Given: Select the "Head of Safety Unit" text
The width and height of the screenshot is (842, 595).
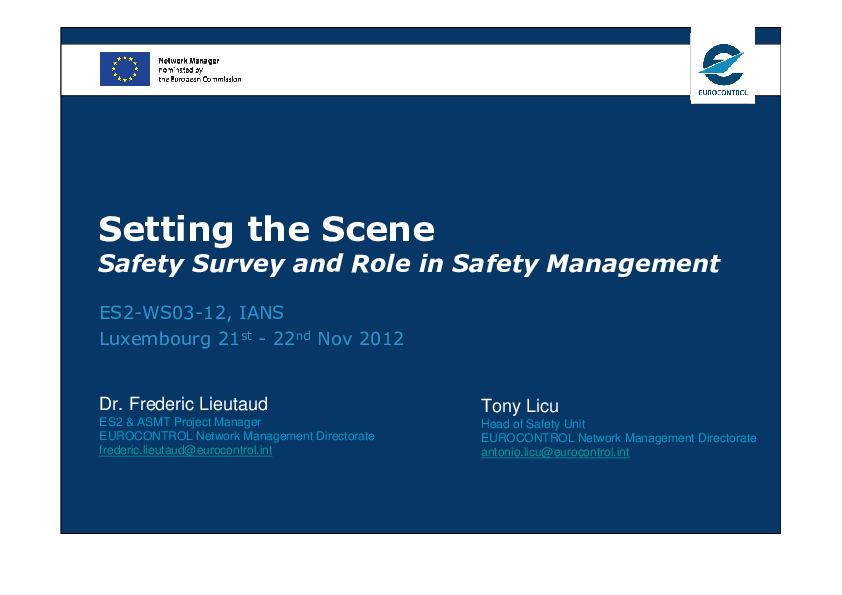Looking at the screenshot, I should 532,424.
